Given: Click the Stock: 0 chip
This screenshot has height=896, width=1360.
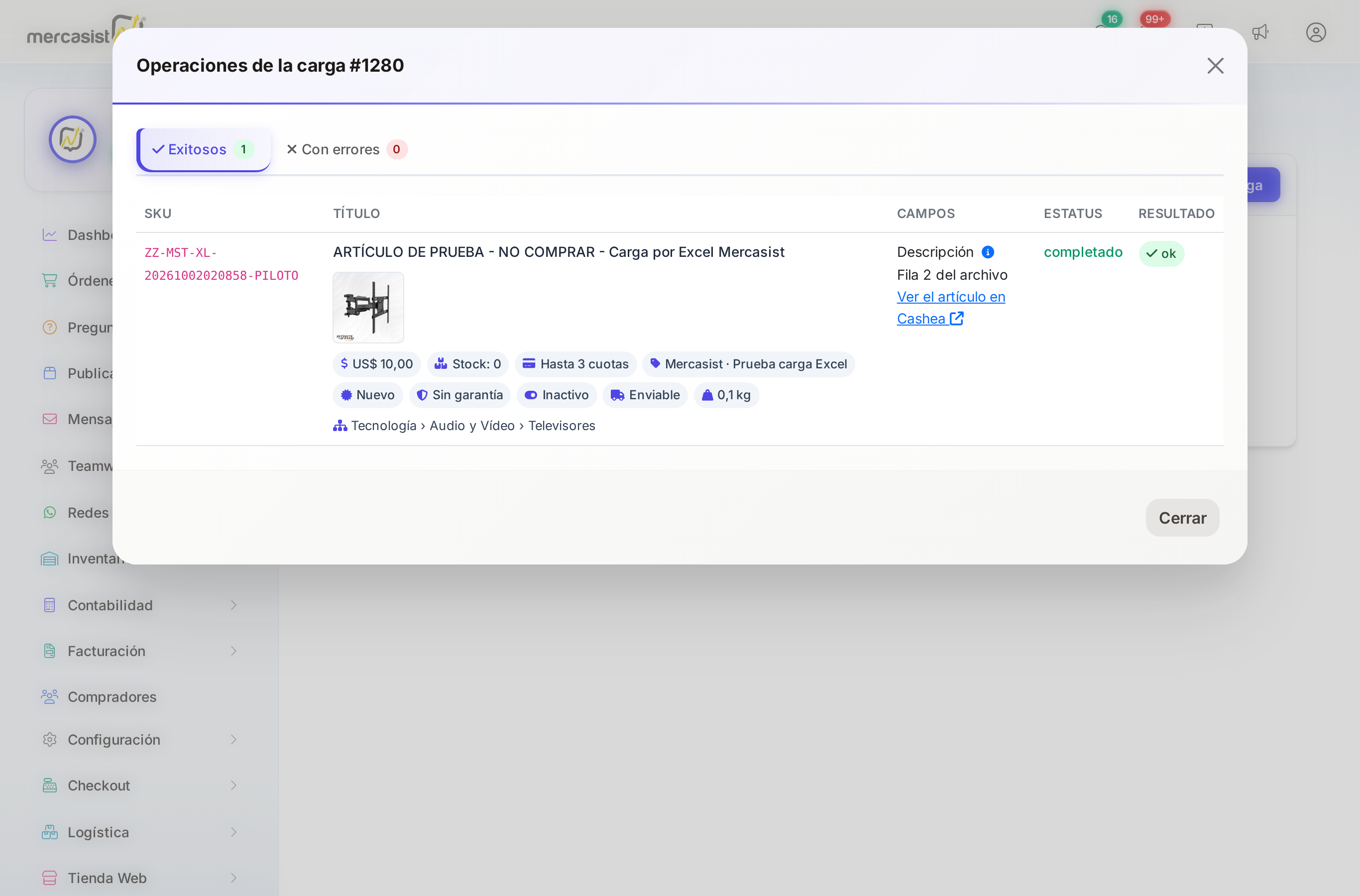Looking at the screenshot, I should [467, 364].
